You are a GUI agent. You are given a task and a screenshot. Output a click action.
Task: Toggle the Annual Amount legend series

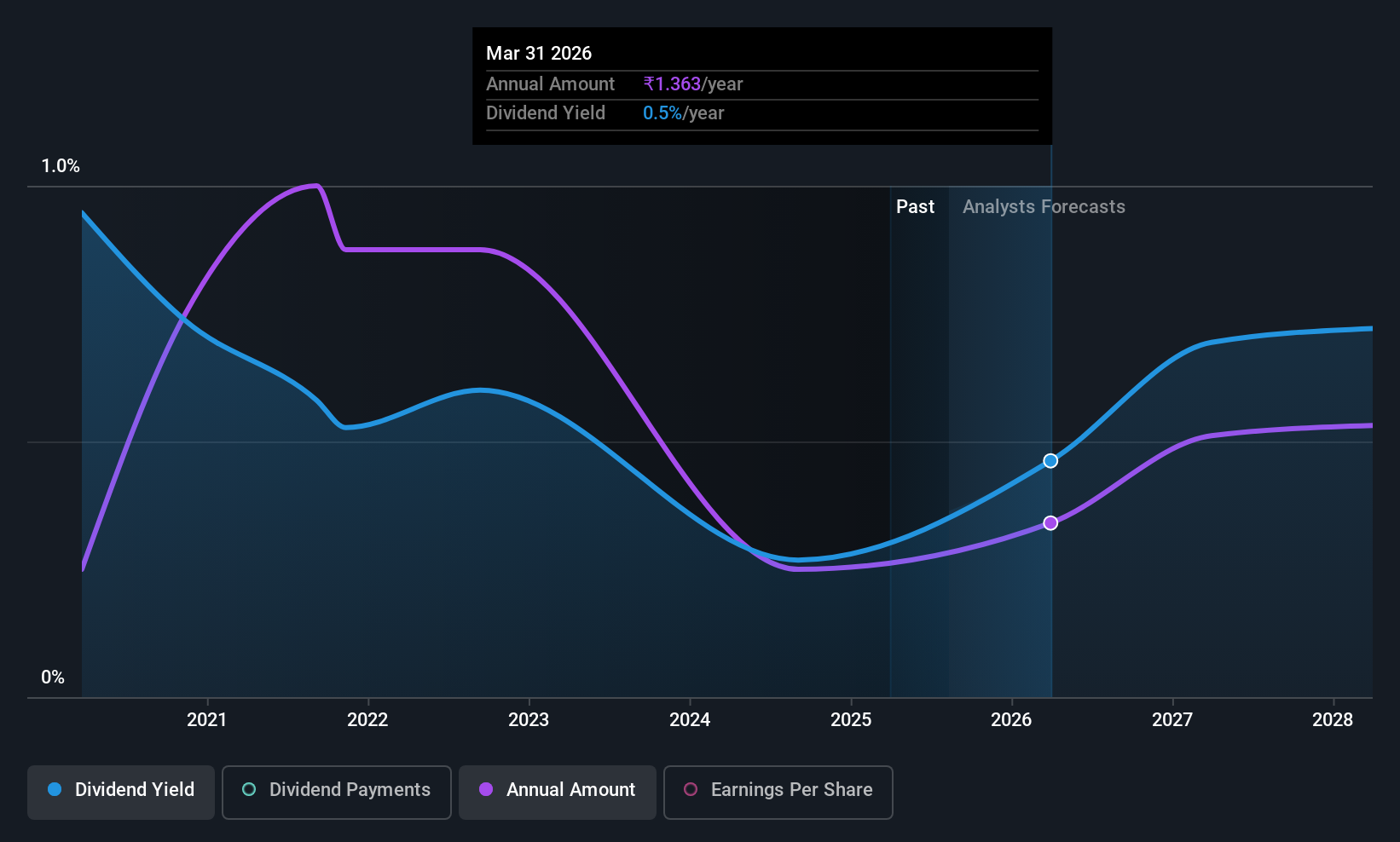(558, 793)
